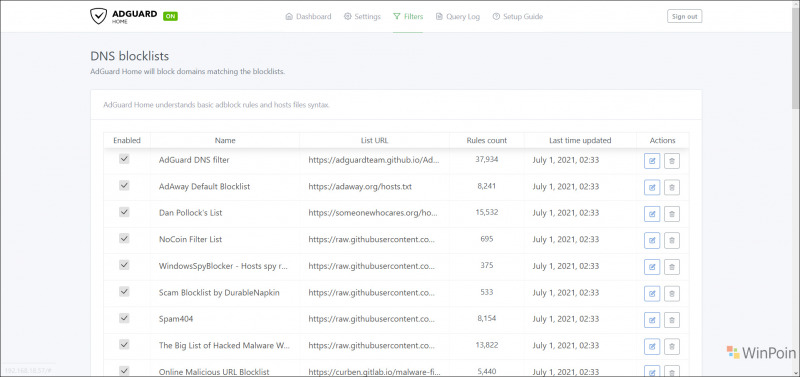Disable the NoCoin Filter List checkbox
Viewport: 800px width, 377px height.
pyautogui.click(x=124, y=239)
